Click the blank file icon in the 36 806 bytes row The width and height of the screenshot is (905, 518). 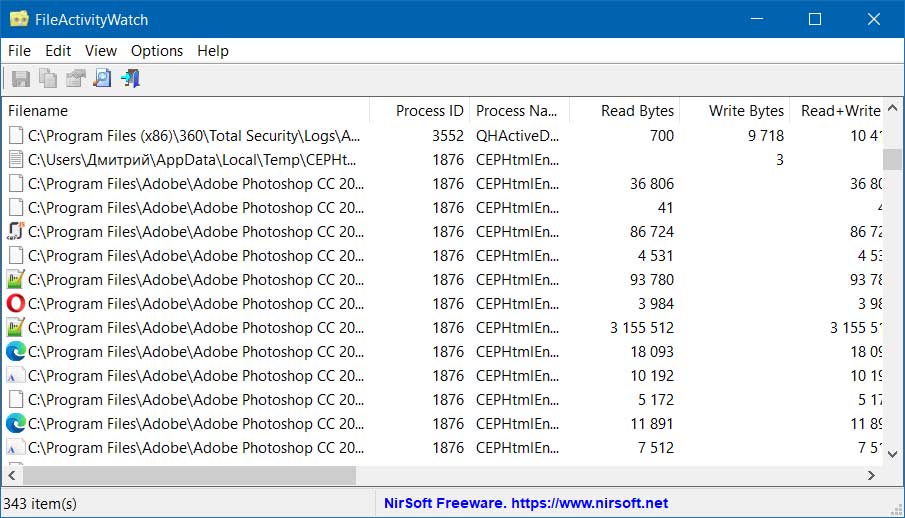click(x=16, y=184)
